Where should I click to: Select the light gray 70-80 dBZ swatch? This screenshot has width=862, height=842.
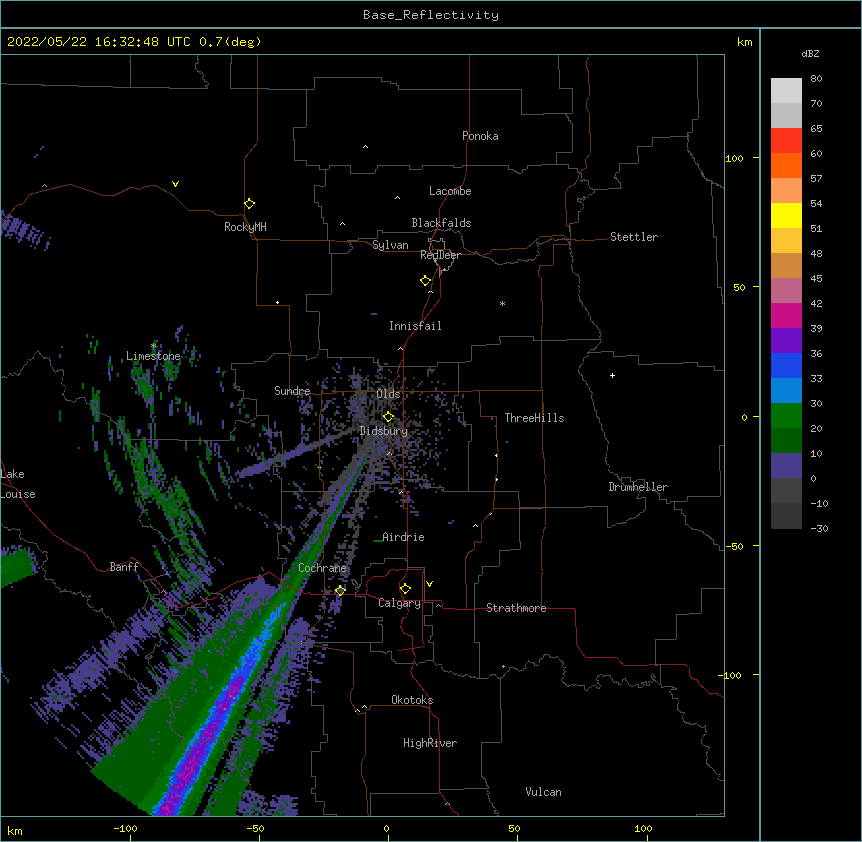point(786,91)
